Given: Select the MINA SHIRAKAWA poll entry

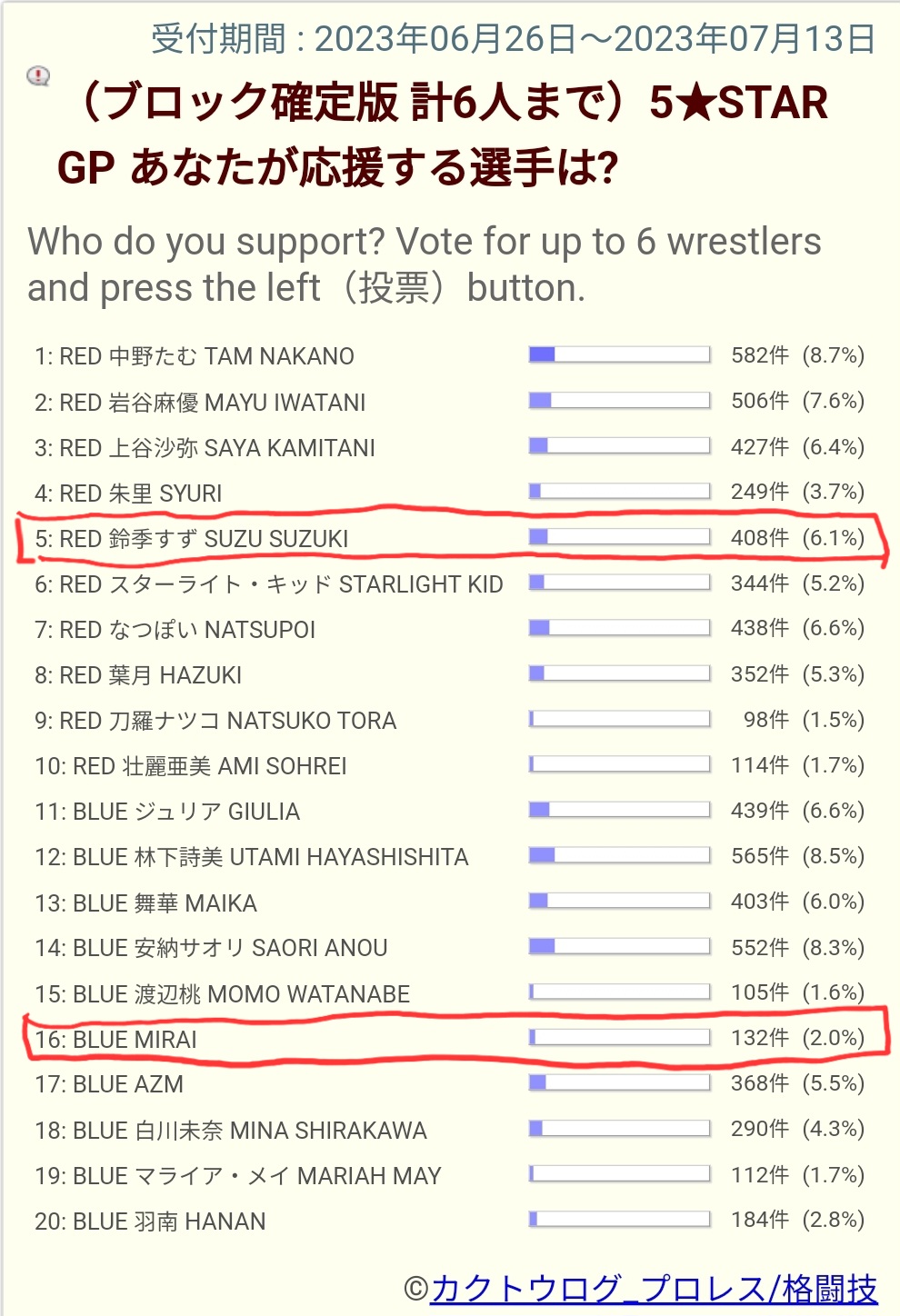Looking at the screenshot, I should pyautogui.click(x=231, y=1131).
